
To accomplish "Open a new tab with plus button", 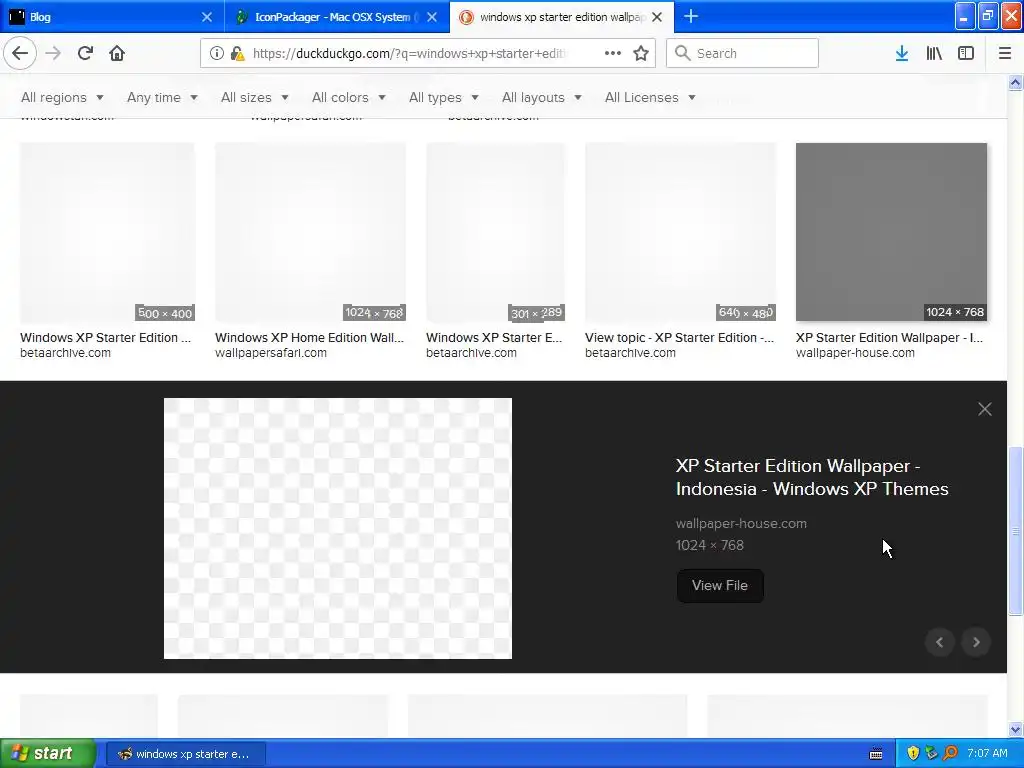I will click(x=691, y=16).
